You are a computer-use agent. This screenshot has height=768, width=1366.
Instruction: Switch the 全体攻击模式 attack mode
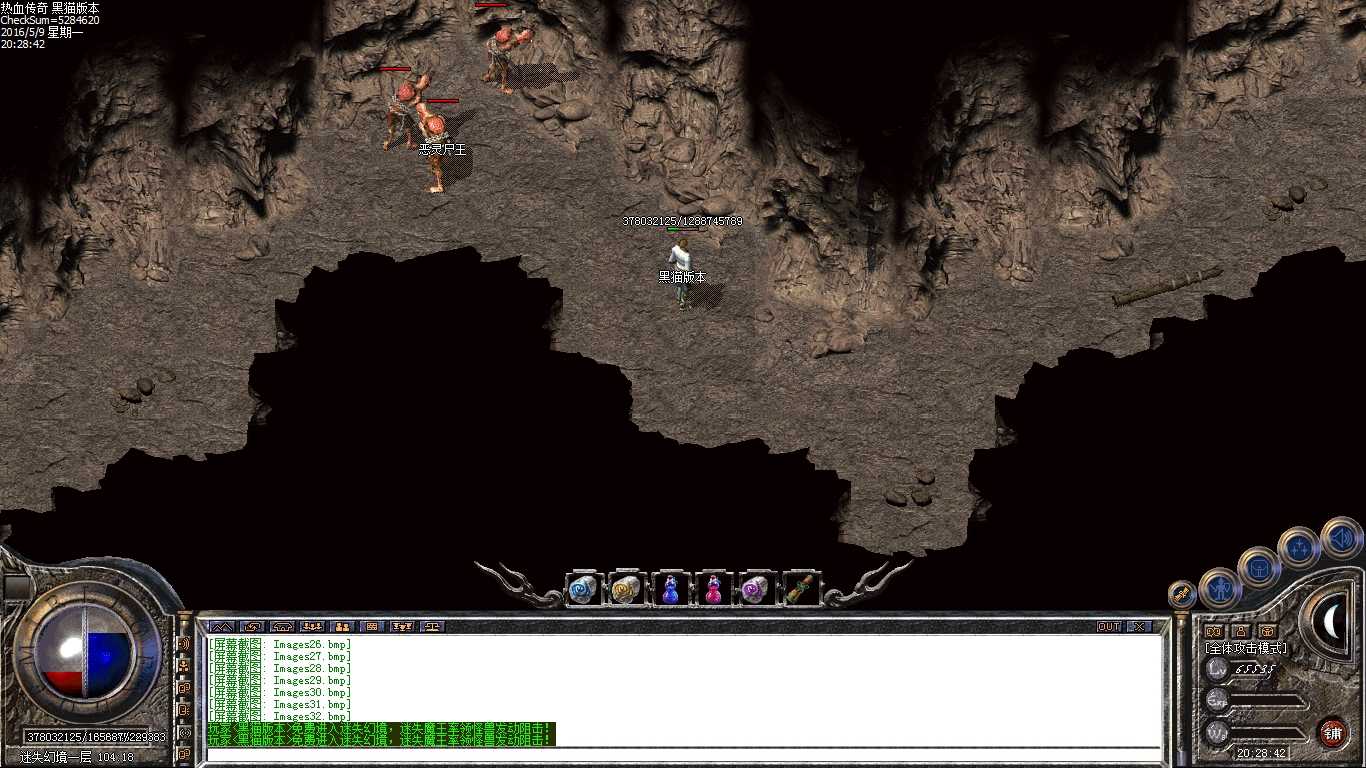tap(1246, 648)
